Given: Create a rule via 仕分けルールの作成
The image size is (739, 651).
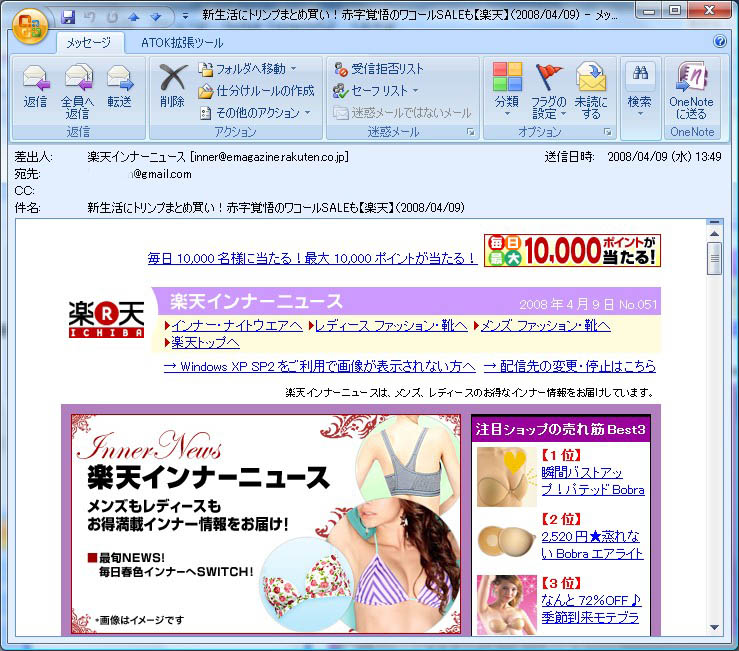Looking at the screenshot, I should (256, 91).
